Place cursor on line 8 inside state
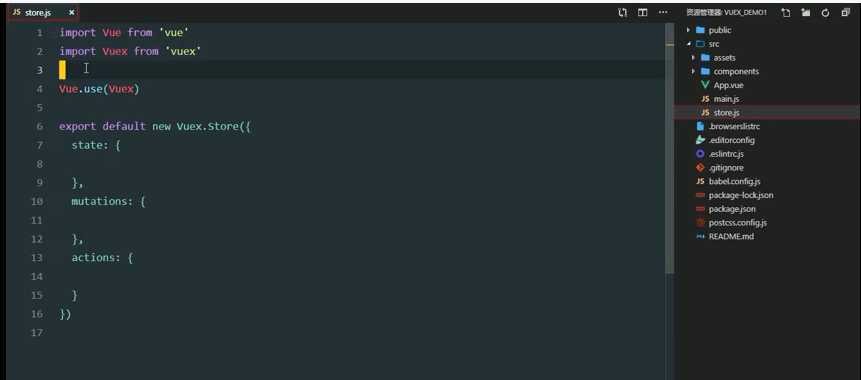The height and width of the screenshot is (380, 861). click(362, 164)
